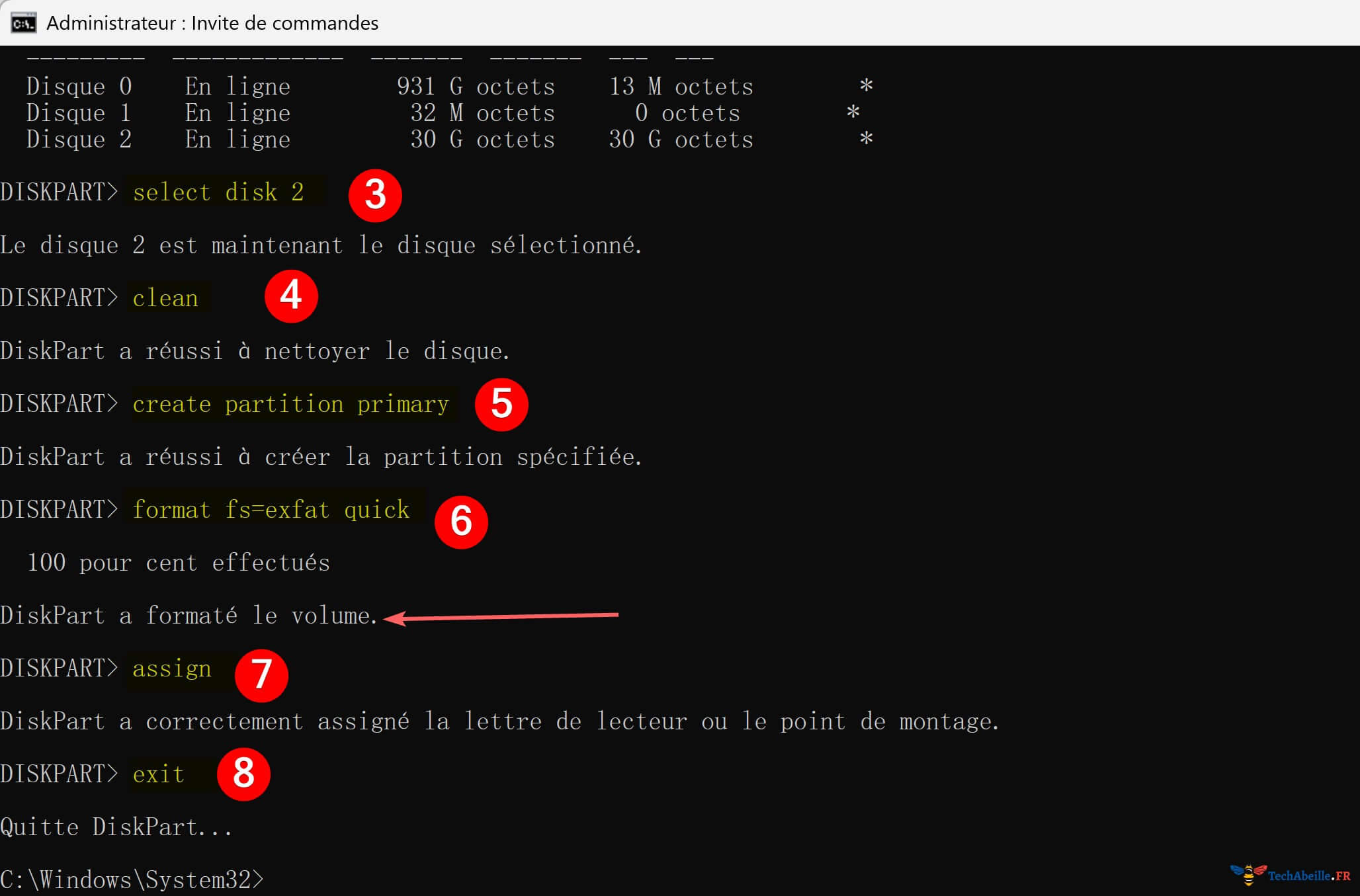Select the highlighted 'select disk 2' command

(218, 192)
